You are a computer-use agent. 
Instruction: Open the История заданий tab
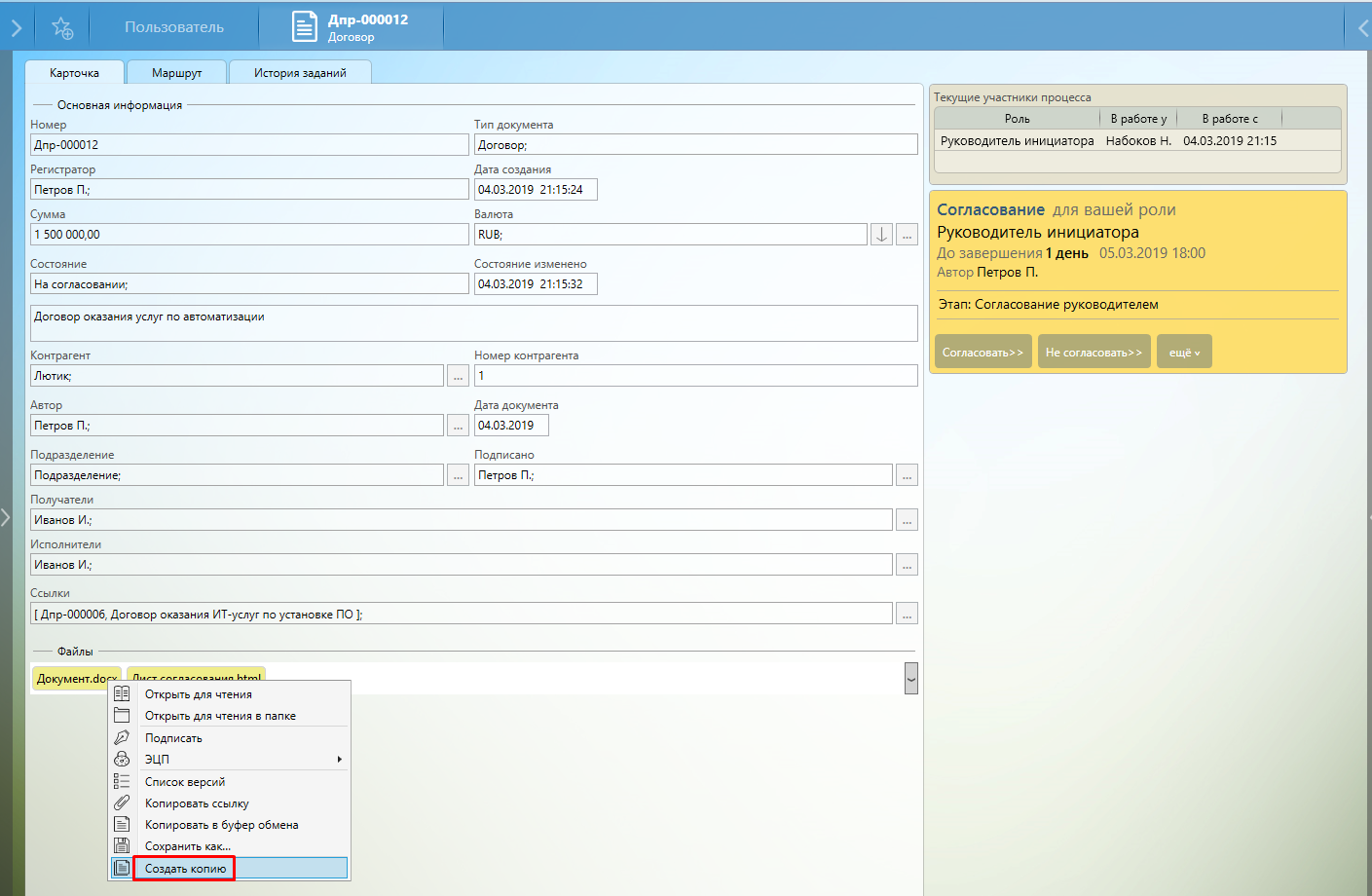click(300, 73)
